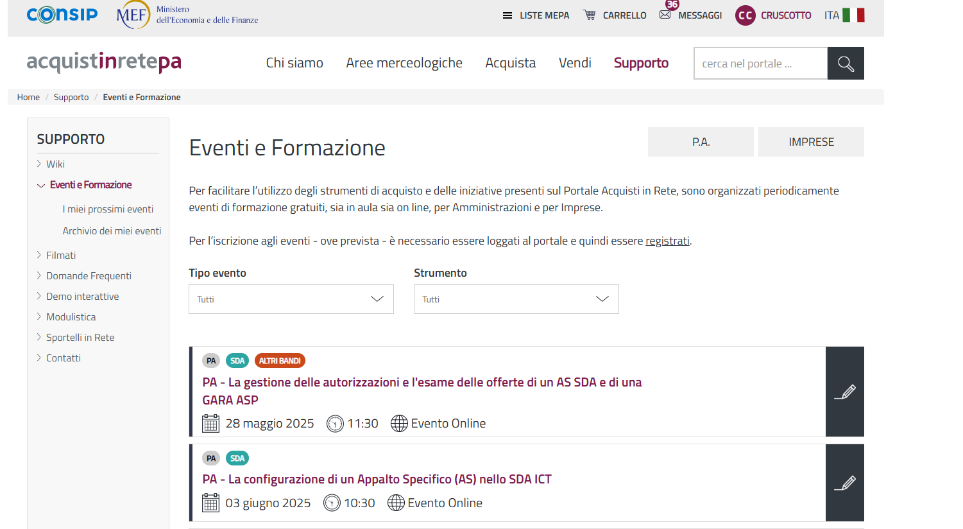Click pencil icon for the 28 maggio event
The width and height of the screenshot is (963, 529).
coord(845,392)
